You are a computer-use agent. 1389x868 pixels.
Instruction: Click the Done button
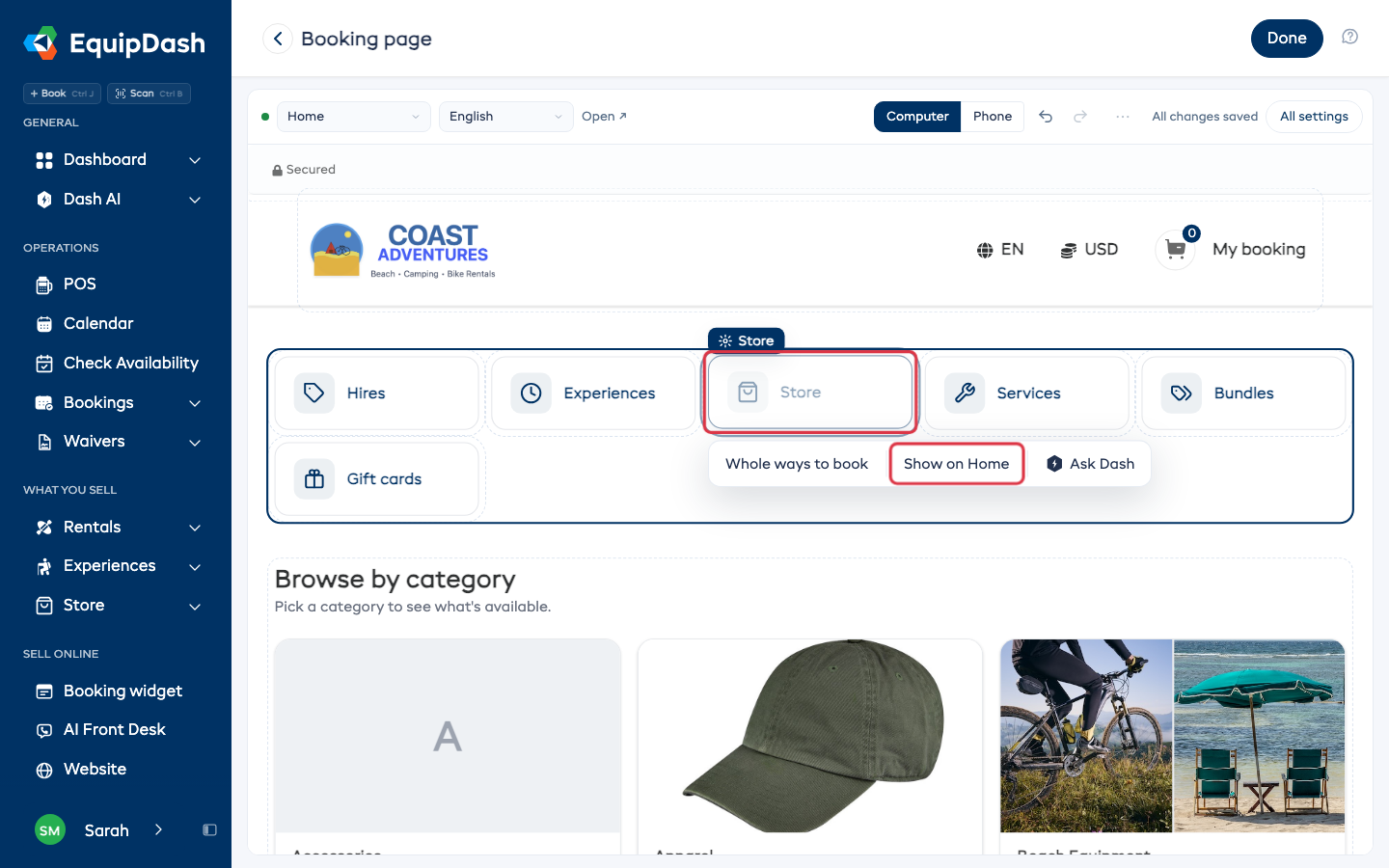[x=1287, y=39]
